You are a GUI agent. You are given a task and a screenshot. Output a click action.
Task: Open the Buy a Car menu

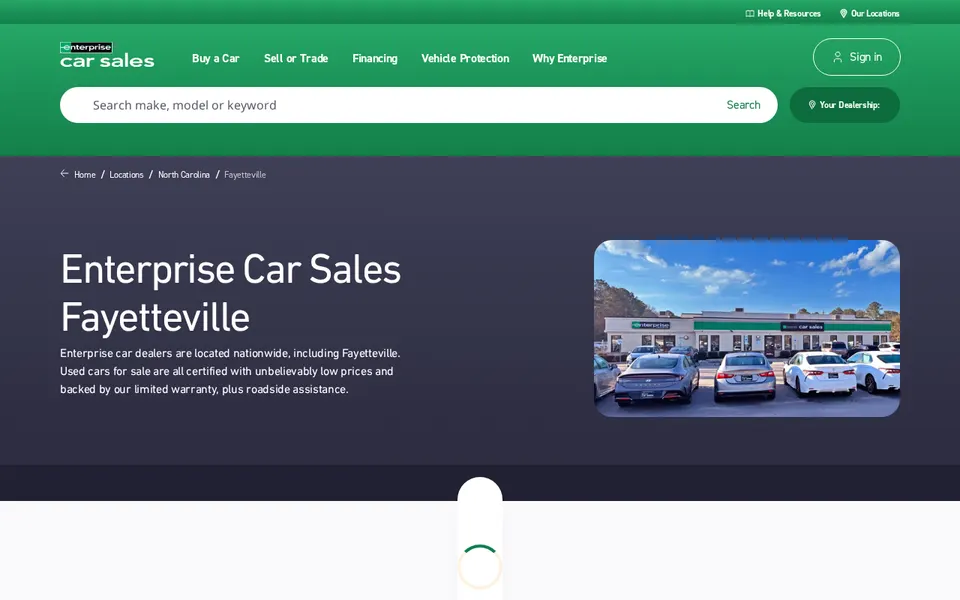point(216,58)
